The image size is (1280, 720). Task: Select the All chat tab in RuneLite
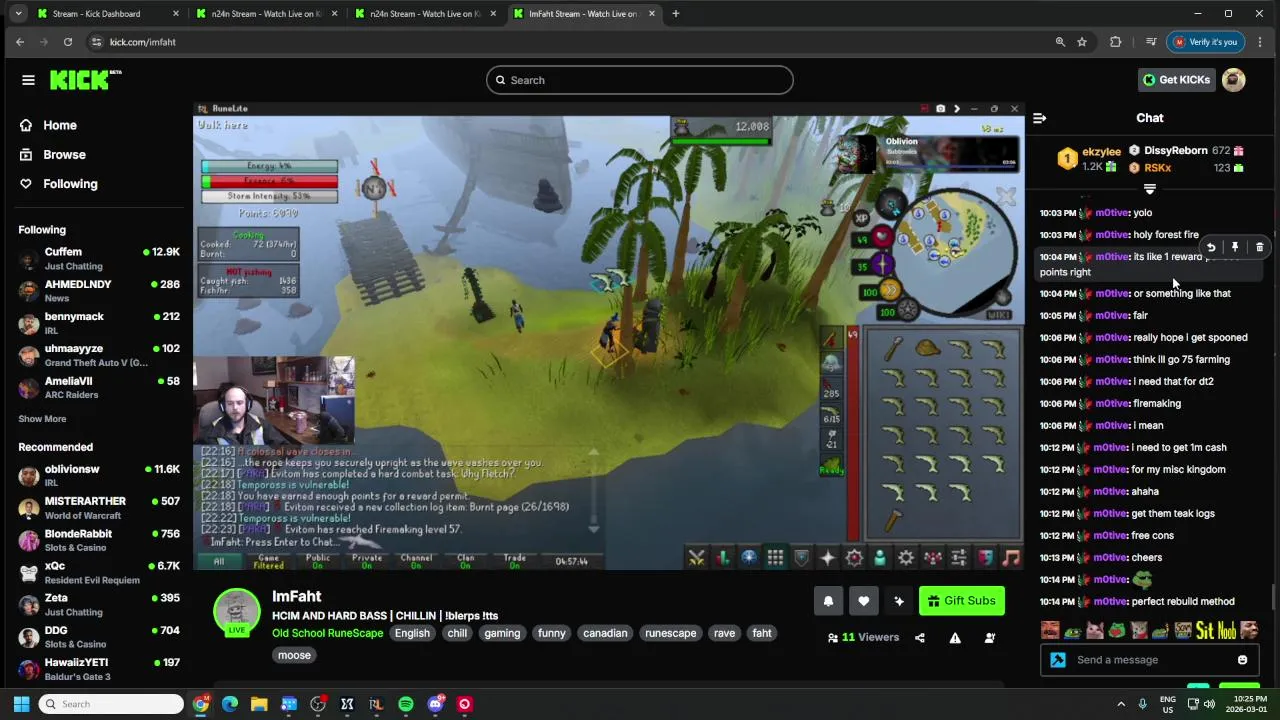click(x=218, y=561)
